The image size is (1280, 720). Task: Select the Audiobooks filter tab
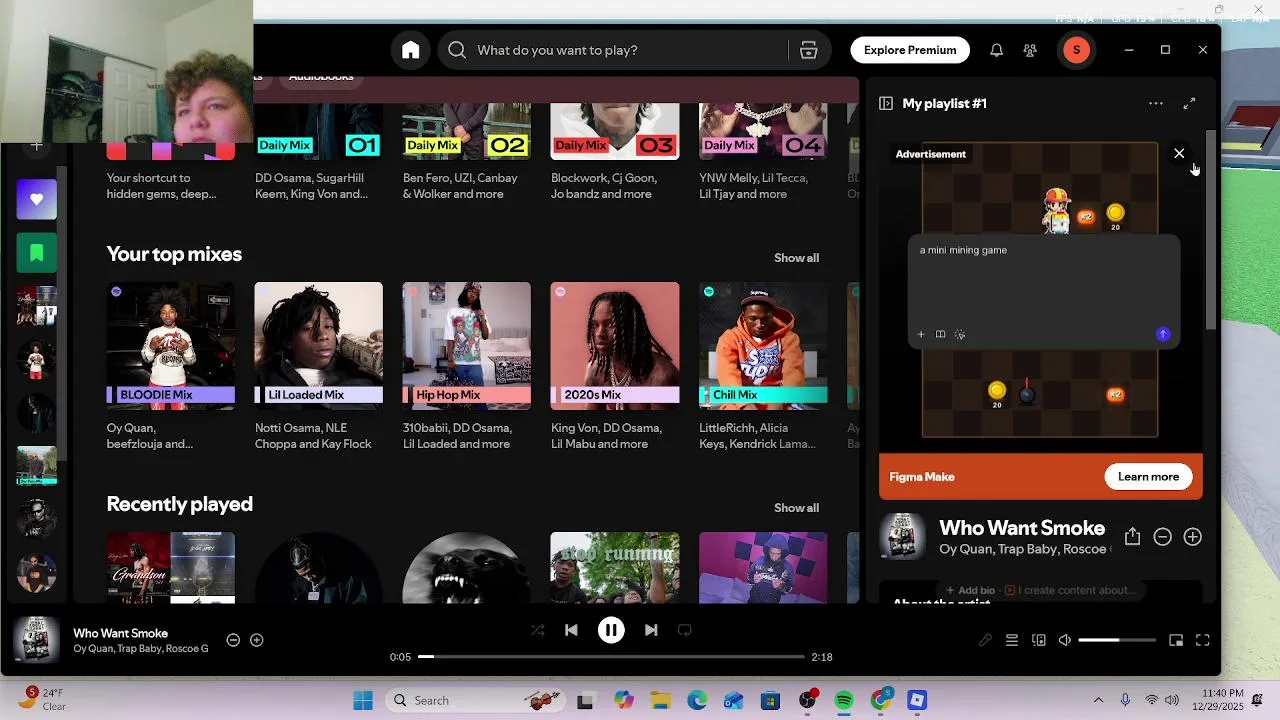click(x=321, y=79)
